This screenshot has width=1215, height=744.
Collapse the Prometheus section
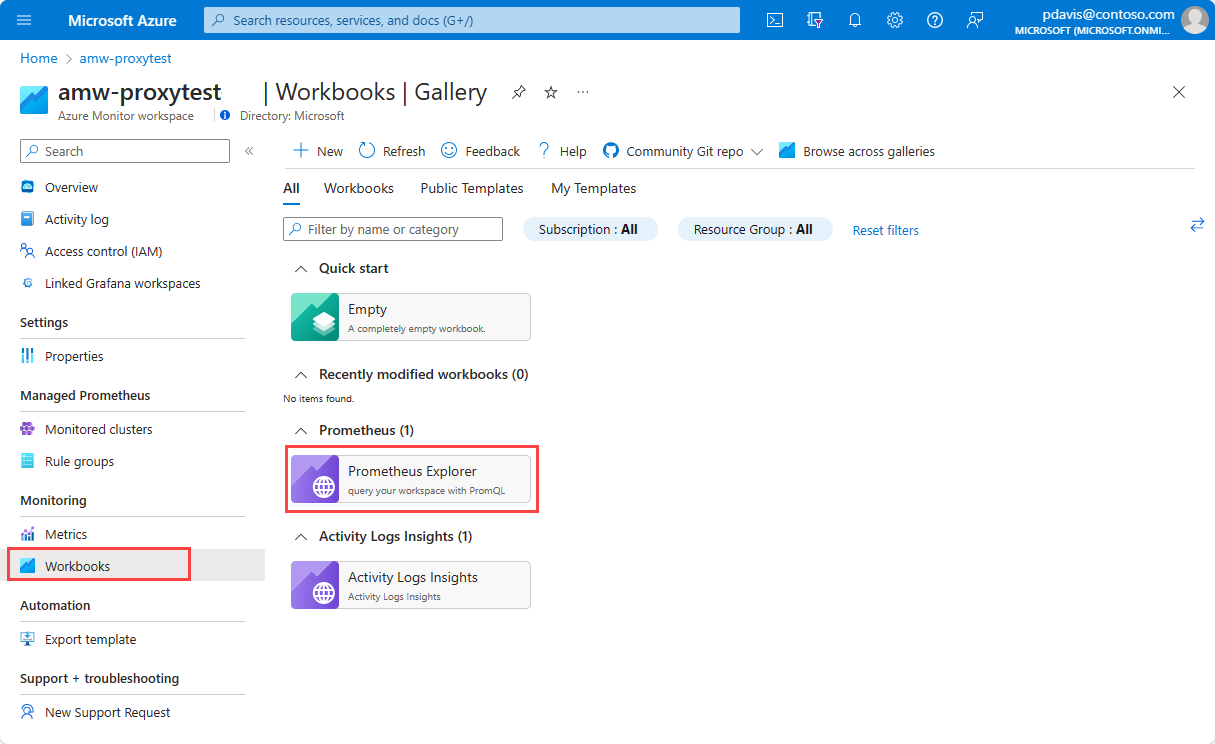pyautogui.click(x=300, y=430)
